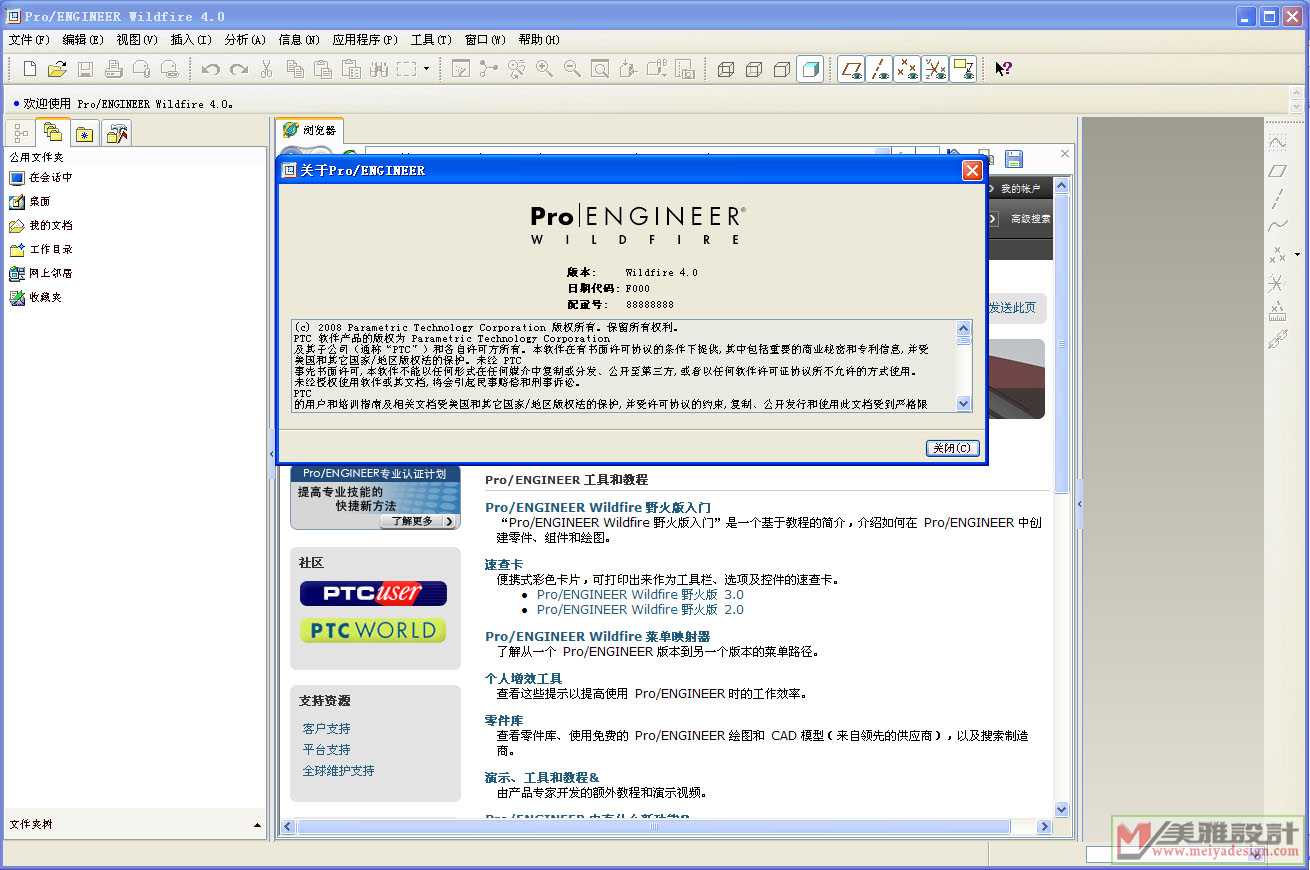This screenshot has width=1310, height=870.
Task: Click the Sketch tool icon in right toolbar
Action: pos(1277,143)
